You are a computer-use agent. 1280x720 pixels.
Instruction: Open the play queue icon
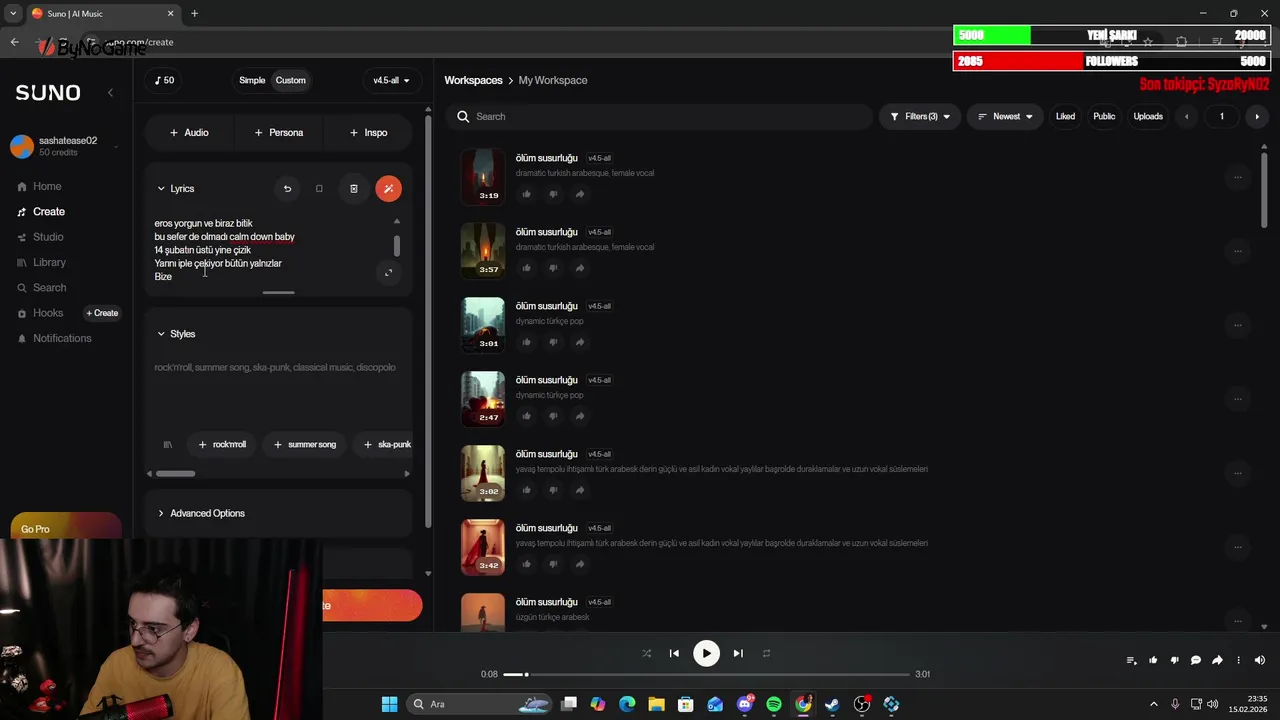tap(1131, 660)
